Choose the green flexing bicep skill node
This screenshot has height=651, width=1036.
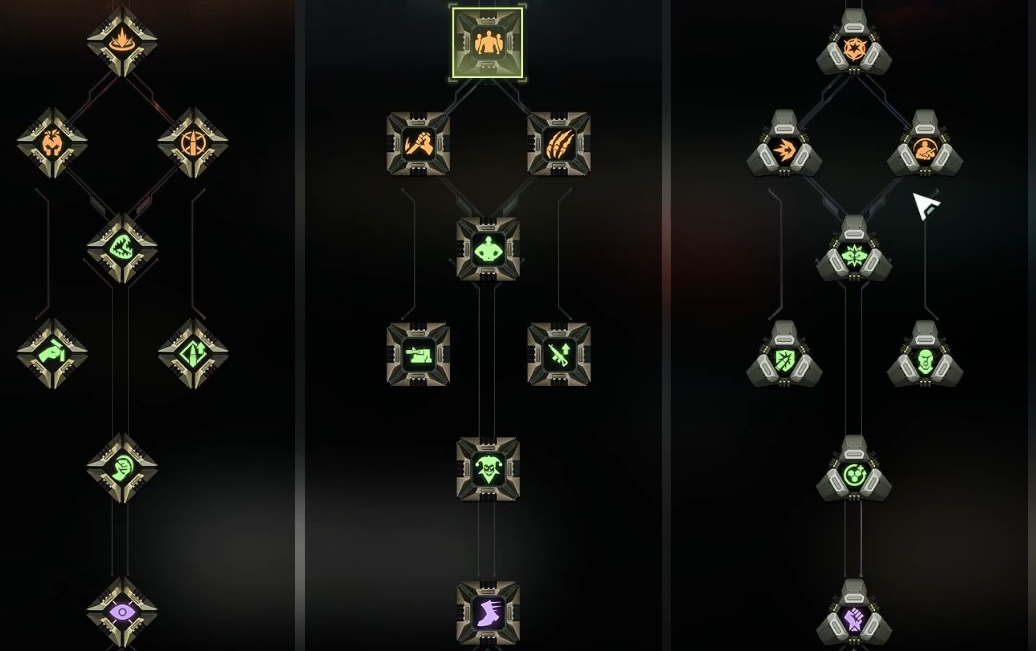click(122, 468)
